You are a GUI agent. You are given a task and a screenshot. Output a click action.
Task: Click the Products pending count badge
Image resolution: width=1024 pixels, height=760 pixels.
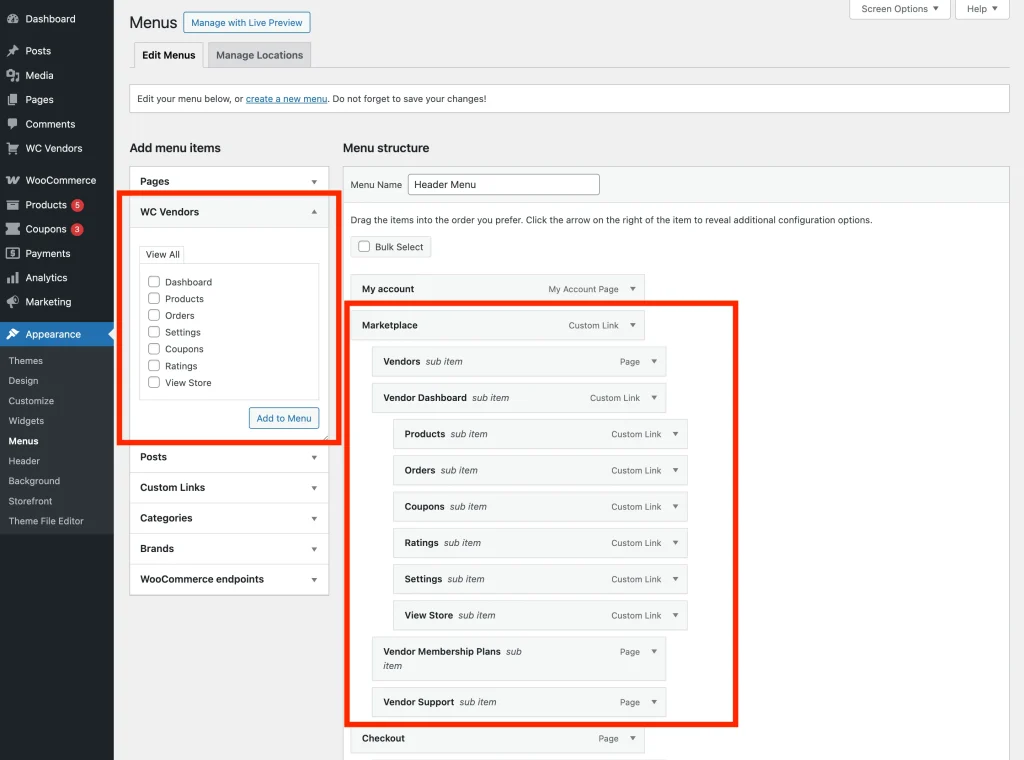point(77,205)
